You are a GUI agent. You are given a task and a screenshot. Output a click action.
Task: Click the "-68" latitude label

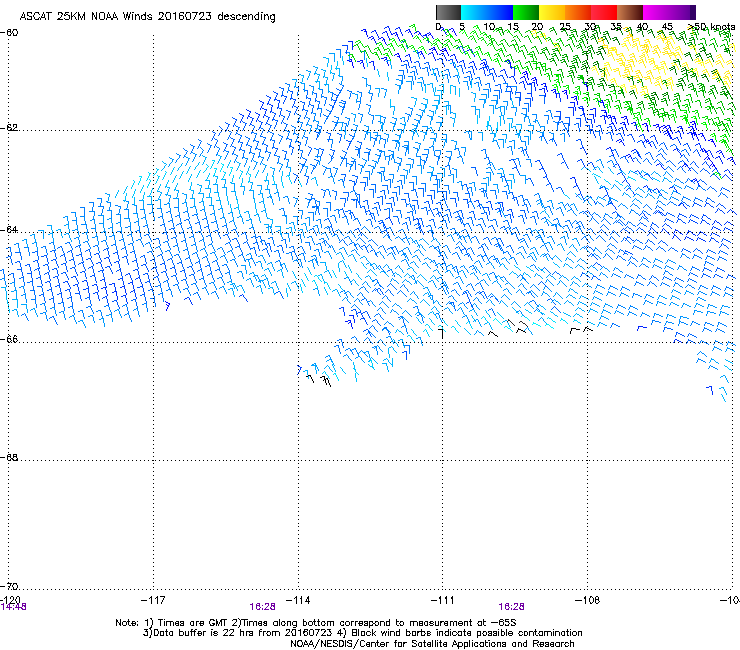click(9, 457)
